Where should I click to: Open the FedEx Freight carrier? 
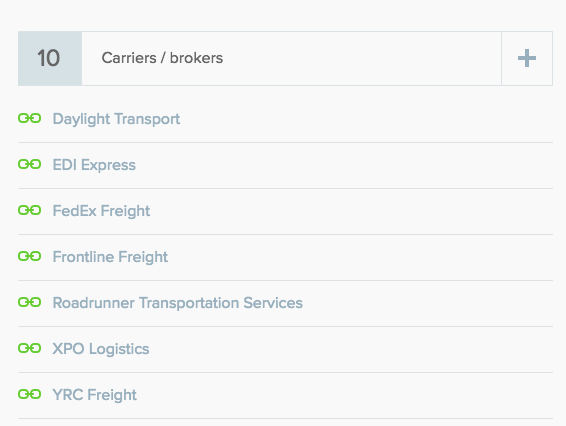pyautogui.click(x=101, y=211)
